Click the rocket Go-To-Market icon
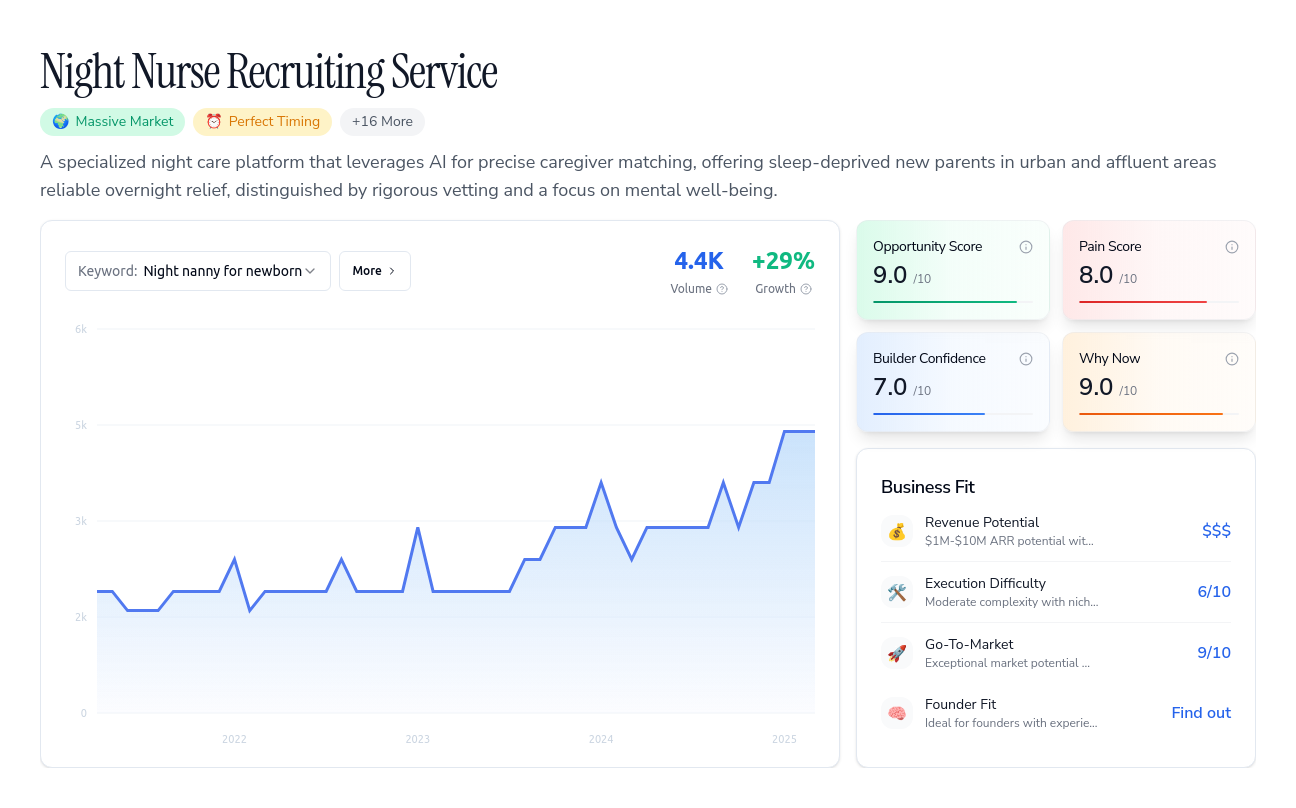 (x=897, y=653)
